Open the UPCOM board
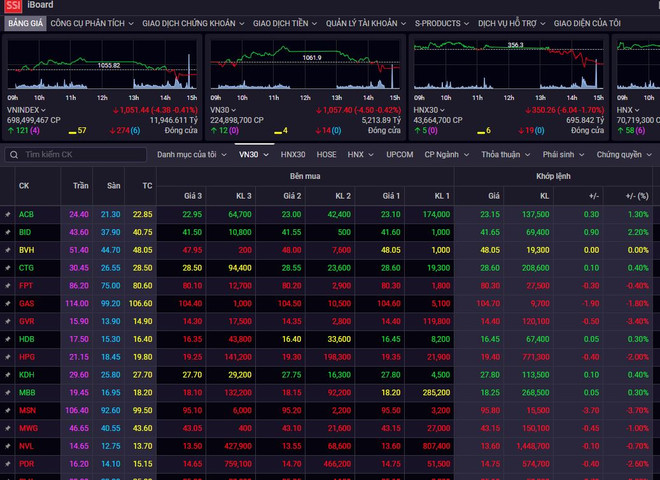 tap(399, 155)
